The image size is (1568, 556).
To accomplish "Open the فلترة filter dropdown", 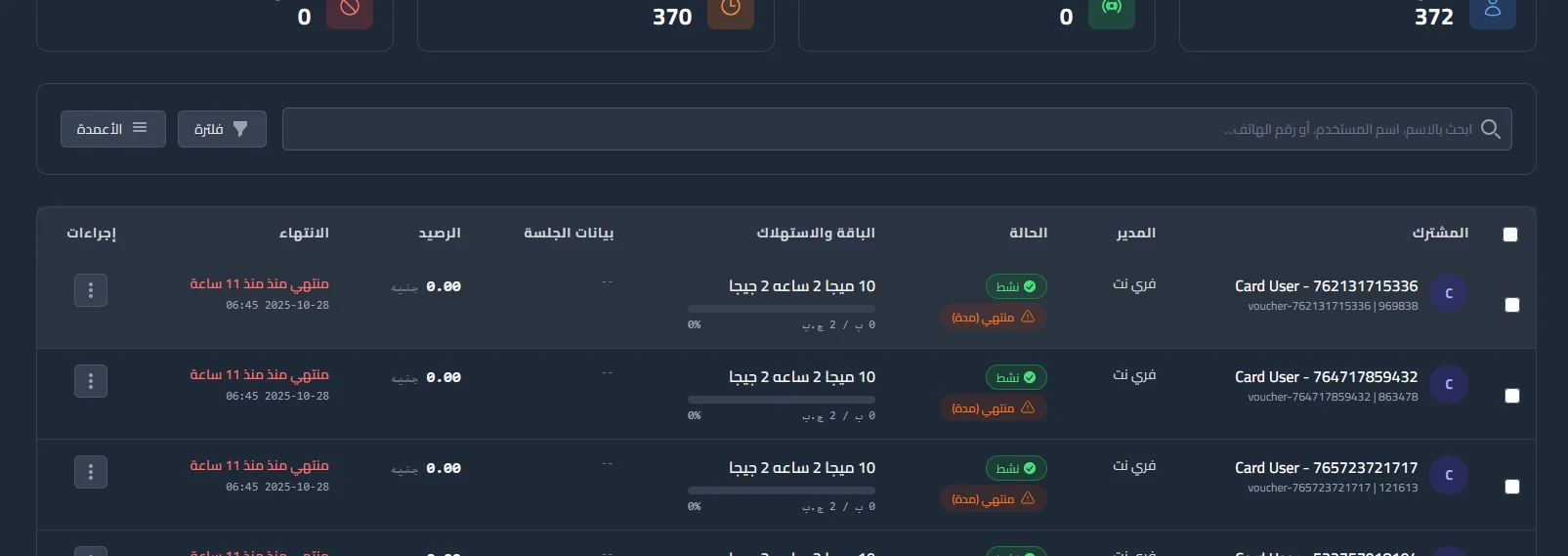I will pos(222,129).
